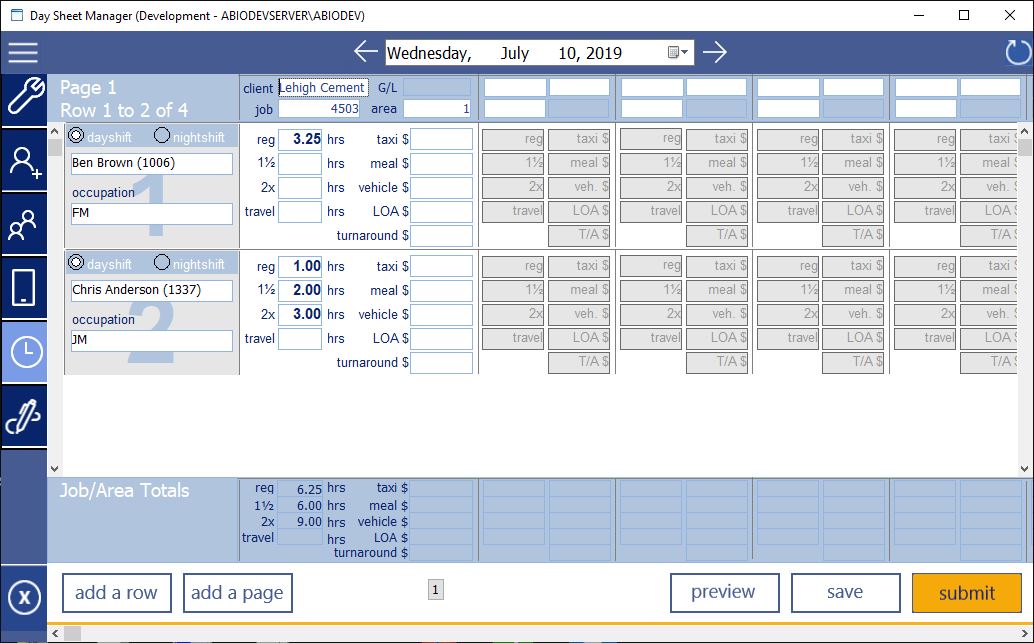Click the circled X exit icon
The height and width of the screenshot is (643, 1034).
[x=24, y=597]
